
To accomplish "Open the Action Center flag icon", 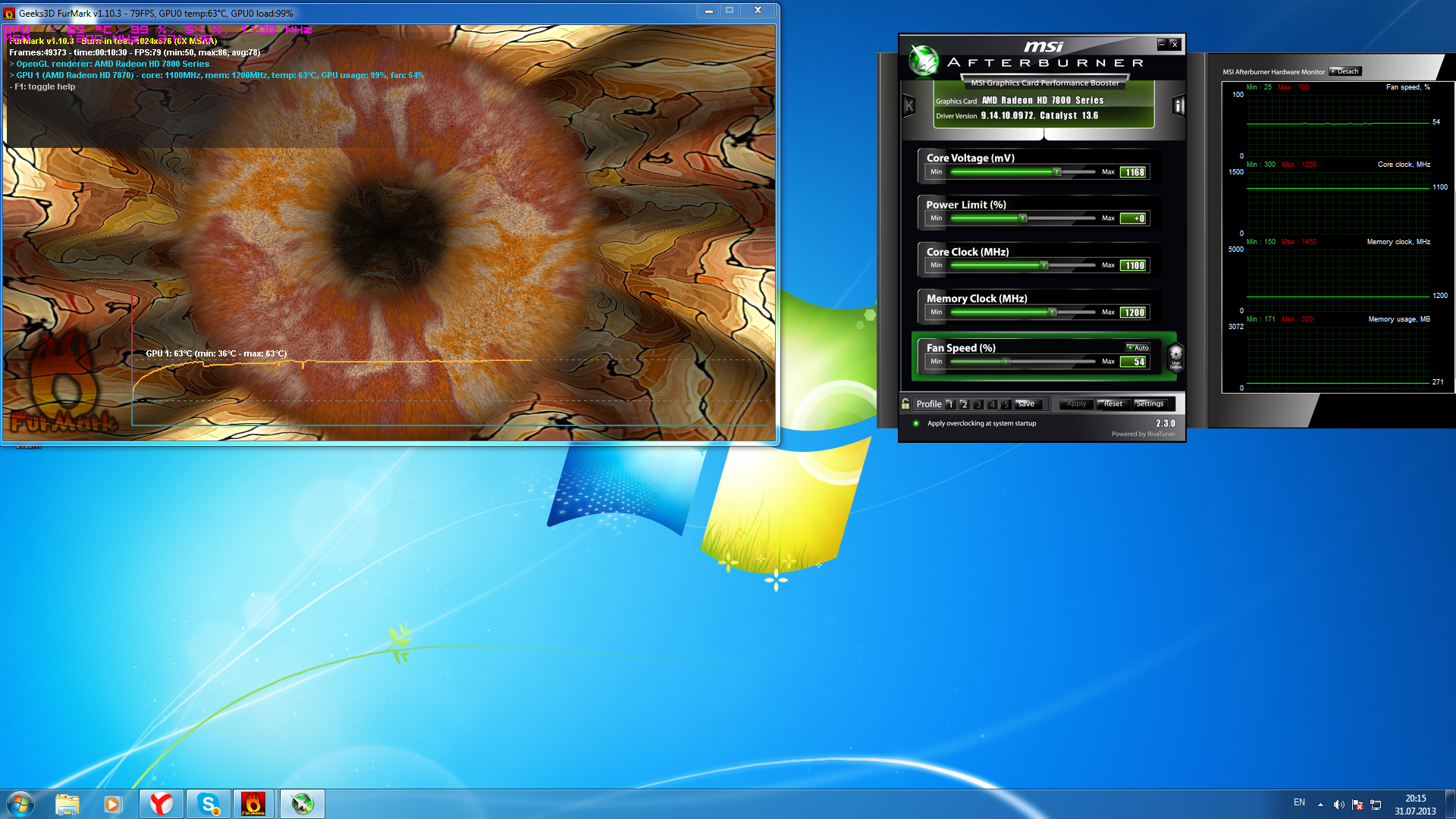I will pyautogui.click(x=1357, y=805).
